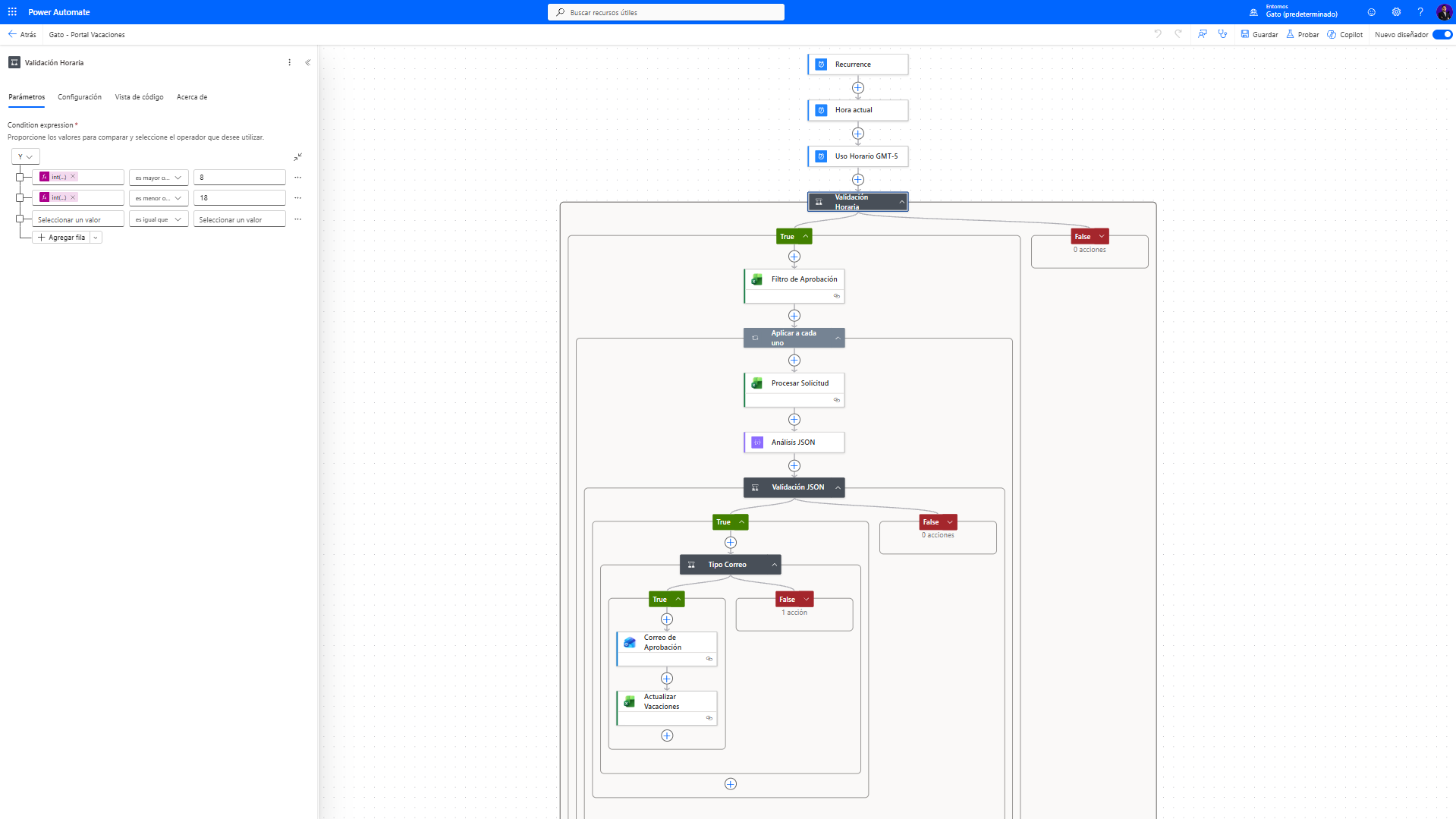The image size is (1456, 819).
Task: Check the checkbox of the empty condition row
Action: [20, 219]
